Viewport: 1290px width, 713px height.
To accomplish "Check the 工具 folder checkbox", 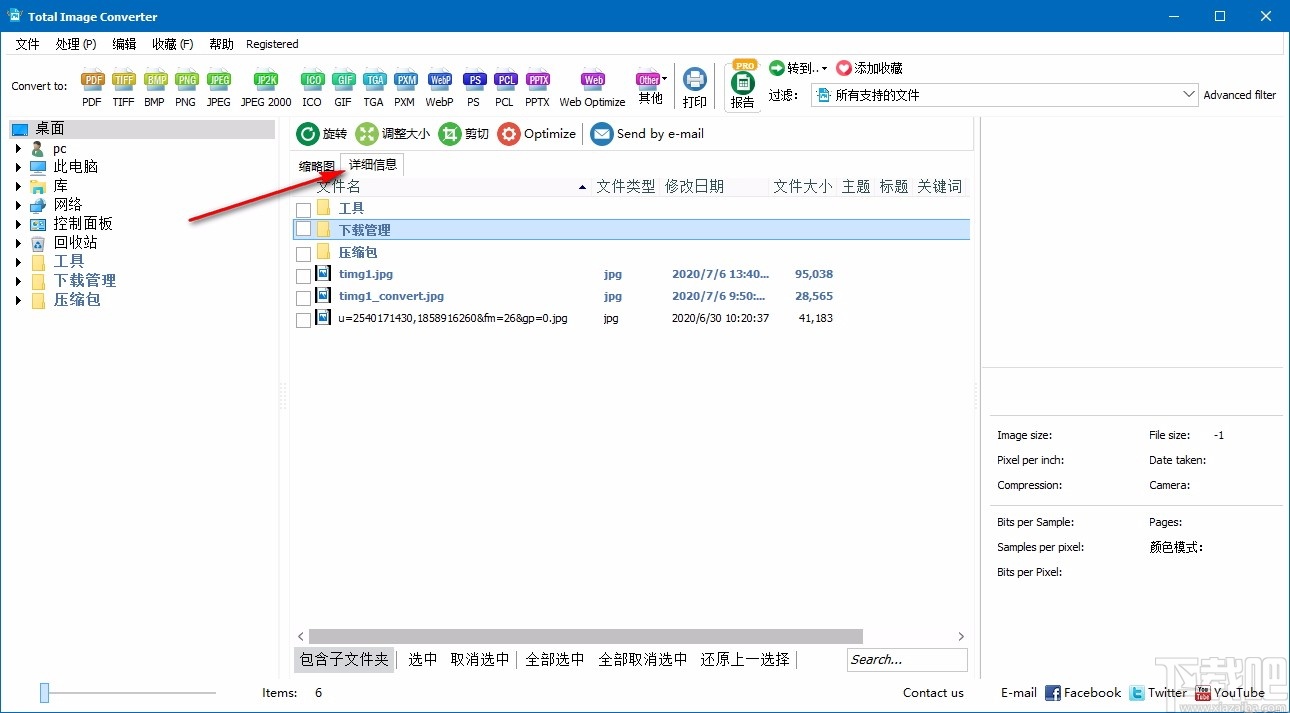I will [303, 210].
